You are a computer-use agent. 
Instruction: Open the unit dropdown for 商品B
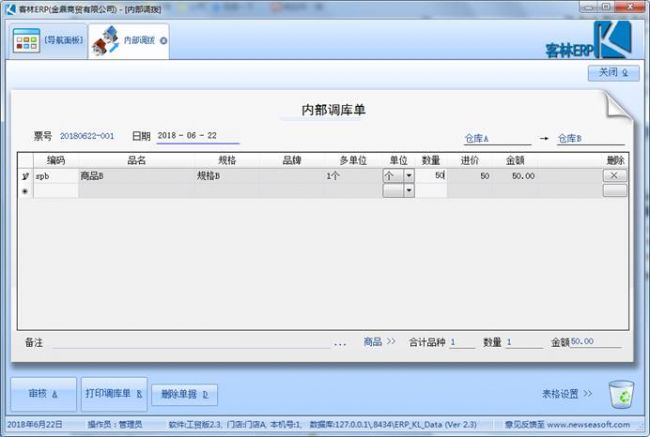point(408,176)
